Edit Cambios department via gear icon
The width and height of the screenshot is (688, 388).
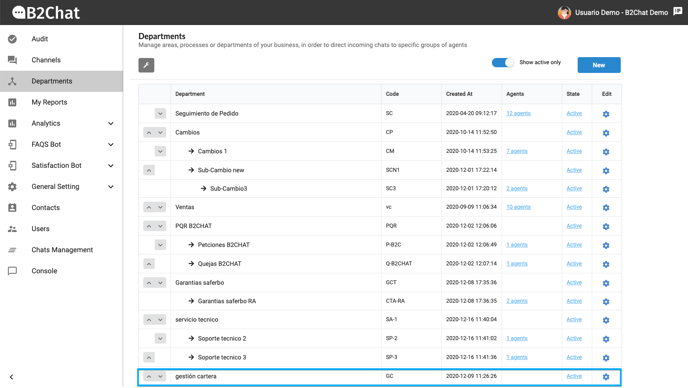[x=606, y=133]
